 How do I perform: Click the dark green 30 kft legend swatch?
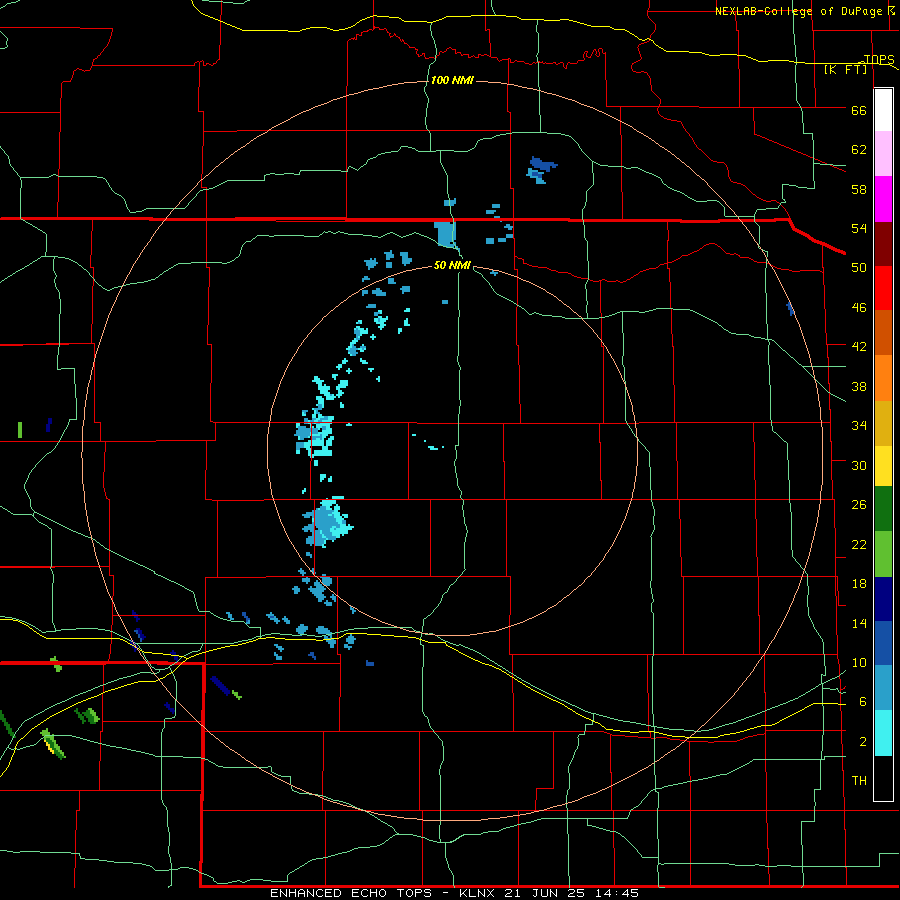883,509
